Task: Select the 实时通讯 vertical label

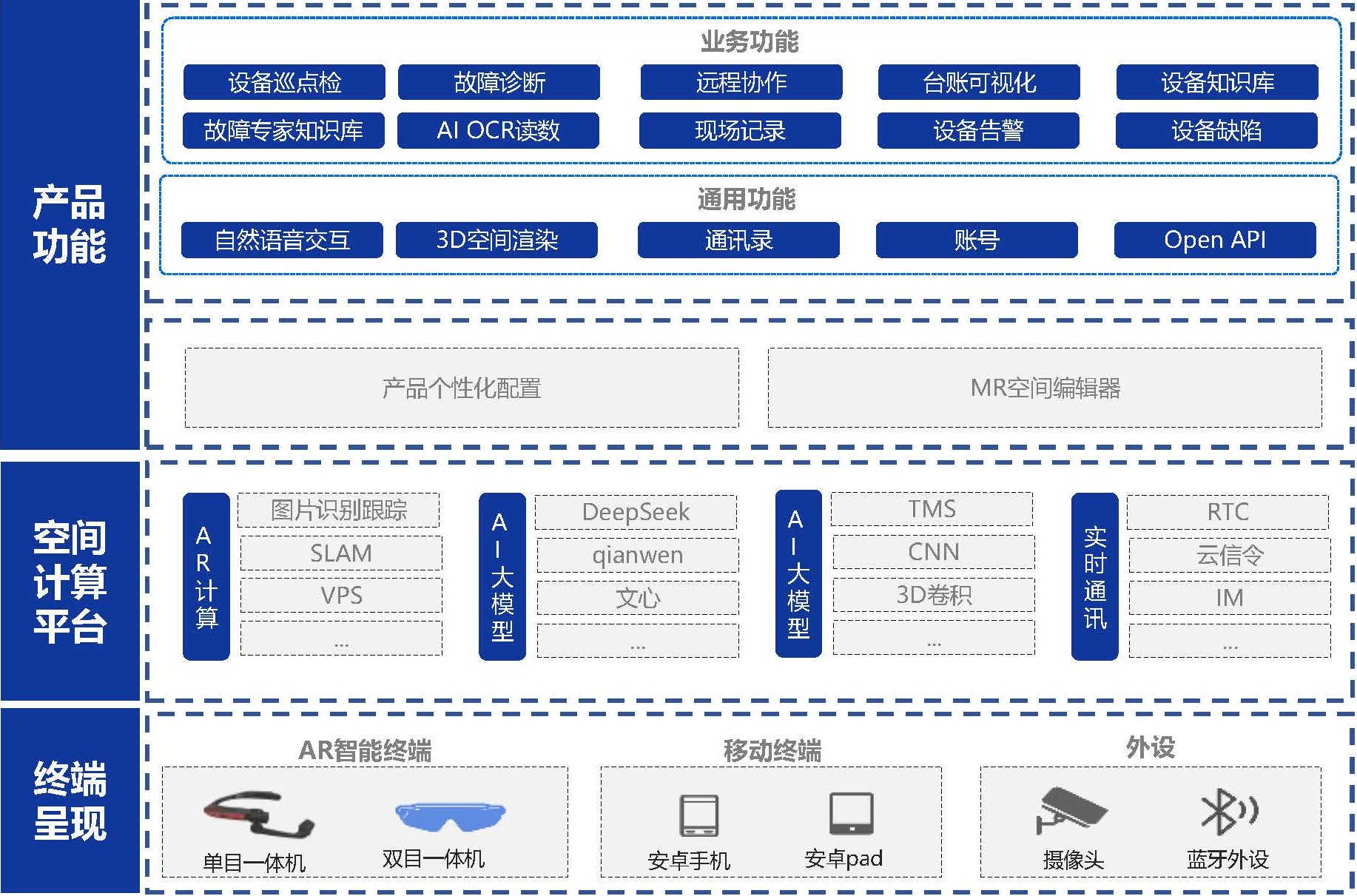Action: click(1095, 576)
